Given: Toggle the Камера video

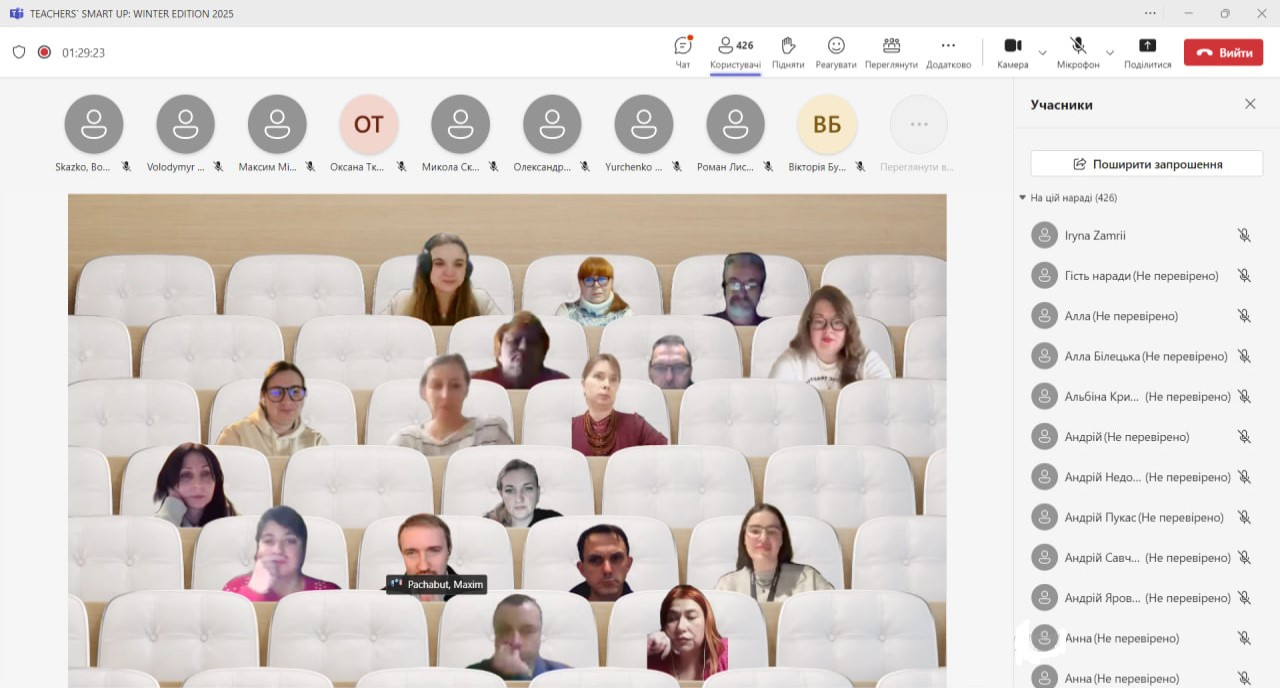Looking at the screenshot, I should click(1012, 52).
